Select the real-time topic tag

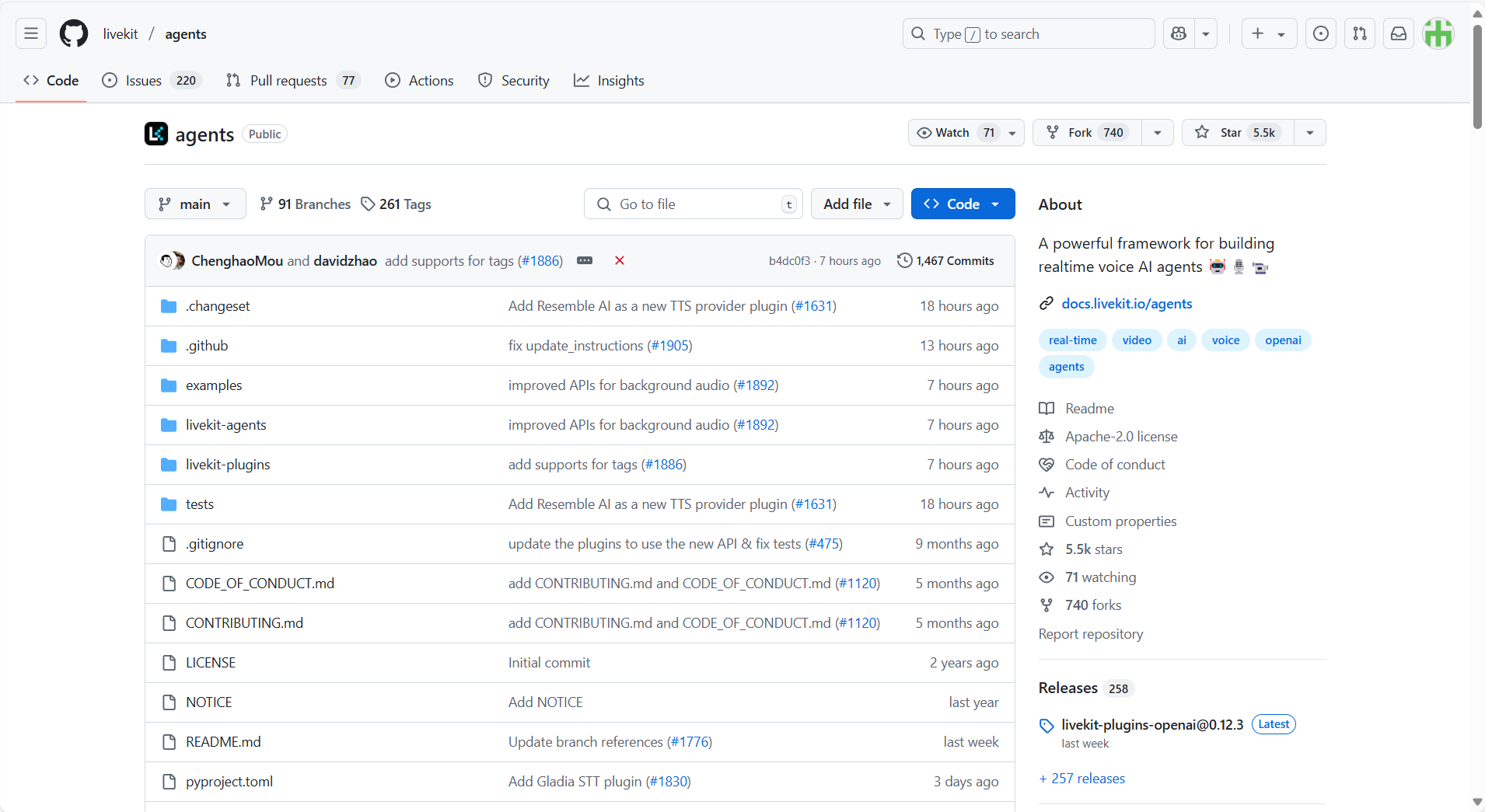tap(1073, 340)
